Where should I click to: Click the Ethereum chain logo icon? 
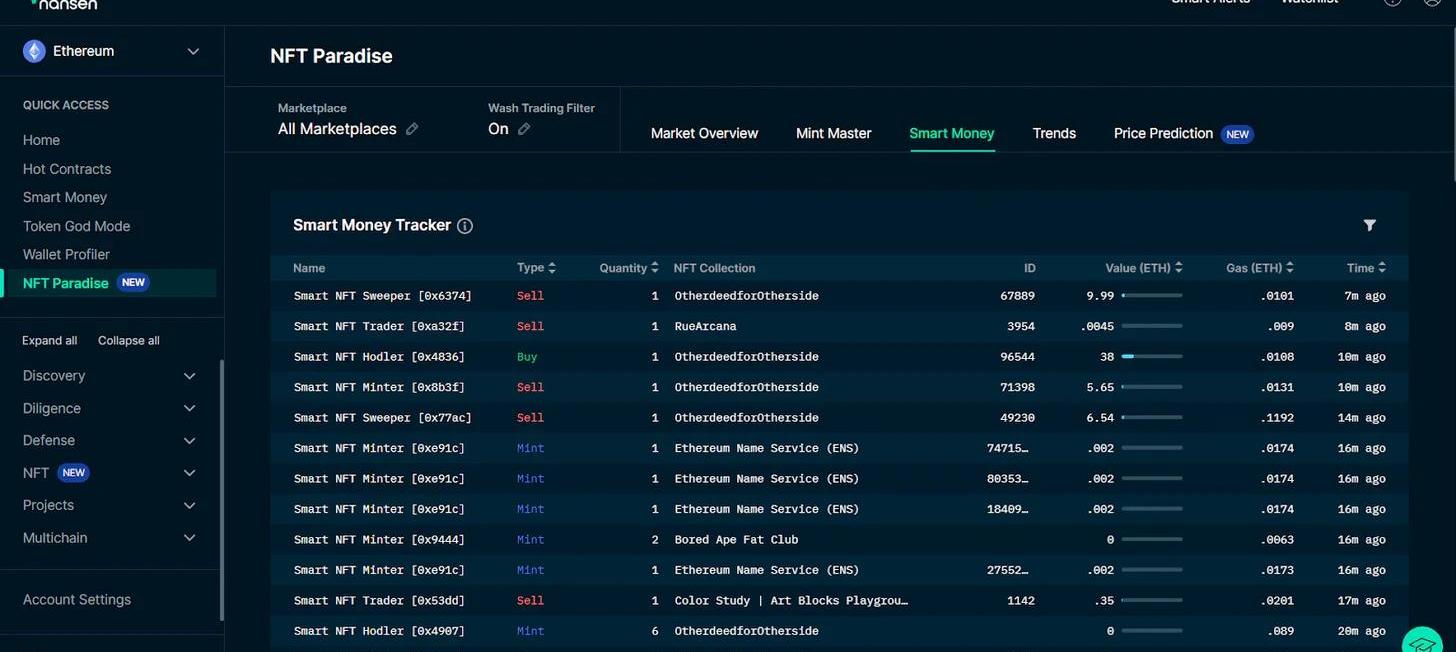35,51
